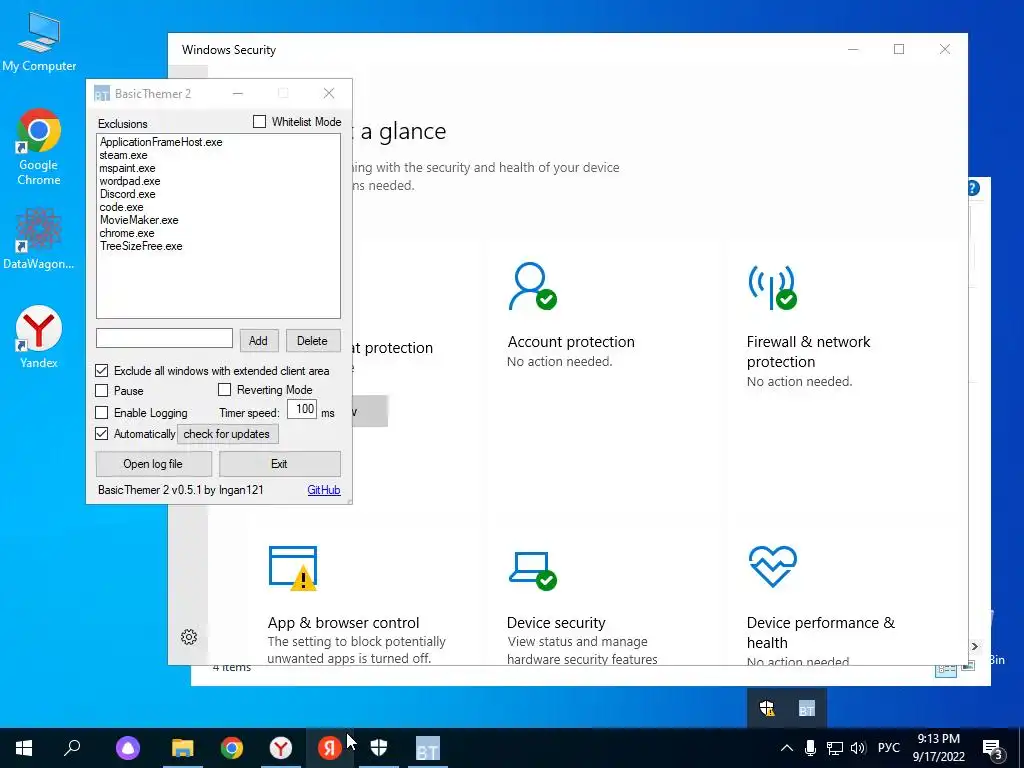Switch to Windows Security shield on taskbar
Screen dimensions: 1024x768
tap(379, 748)
